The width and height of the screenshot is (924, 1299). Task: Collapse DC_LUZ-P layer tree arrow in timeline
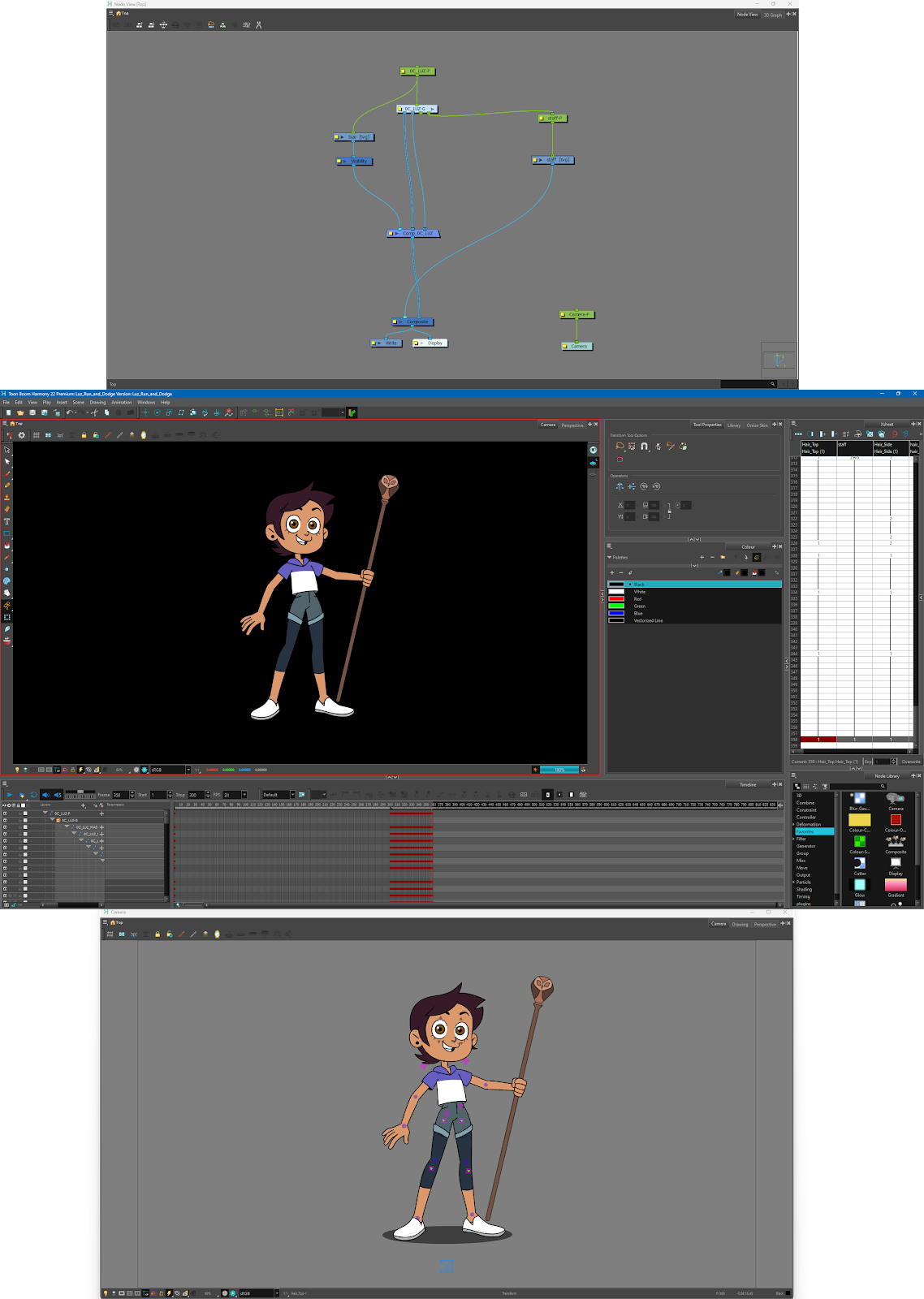(x=45, y=813)
